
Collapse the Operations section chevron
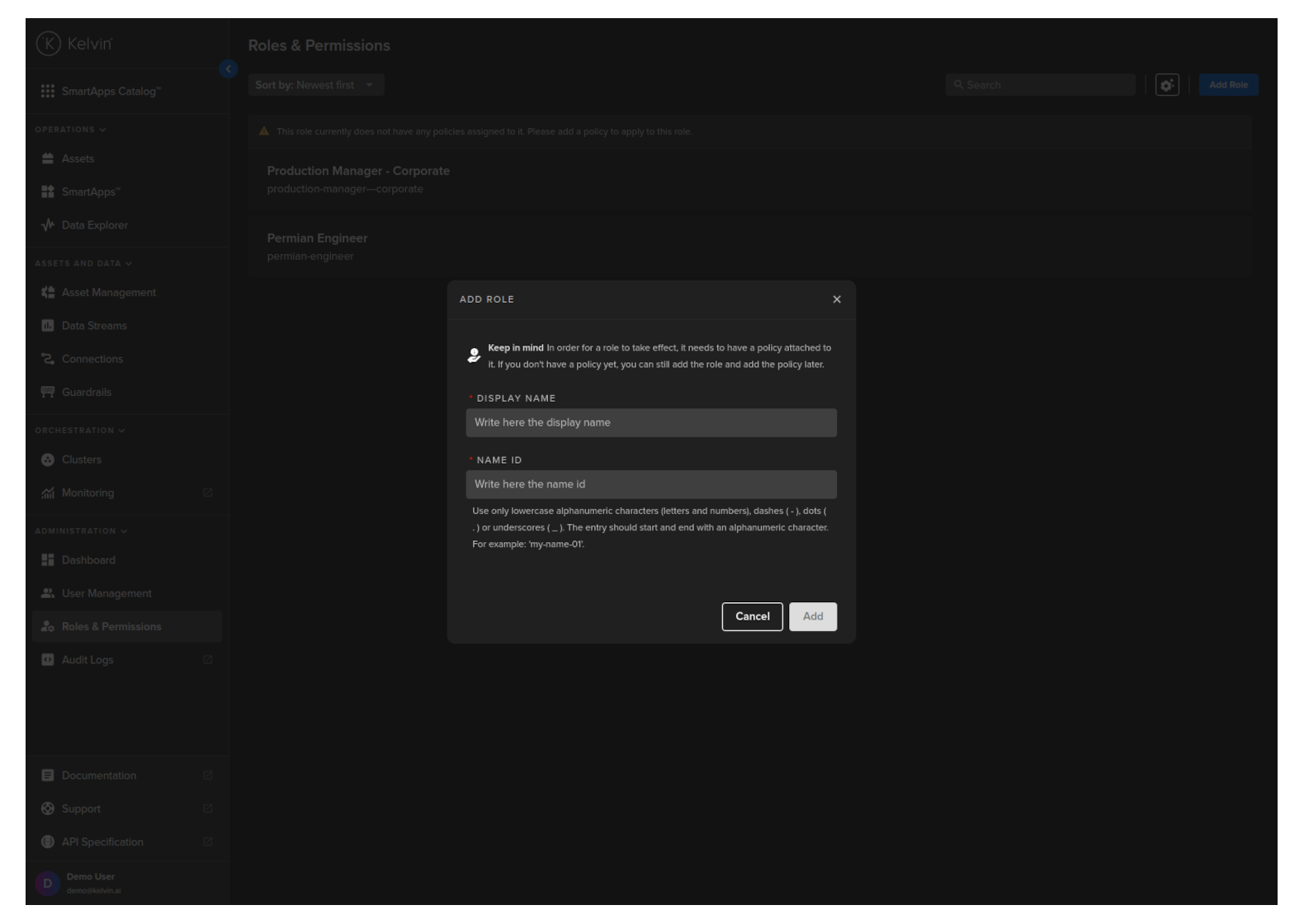coord(102,130)
